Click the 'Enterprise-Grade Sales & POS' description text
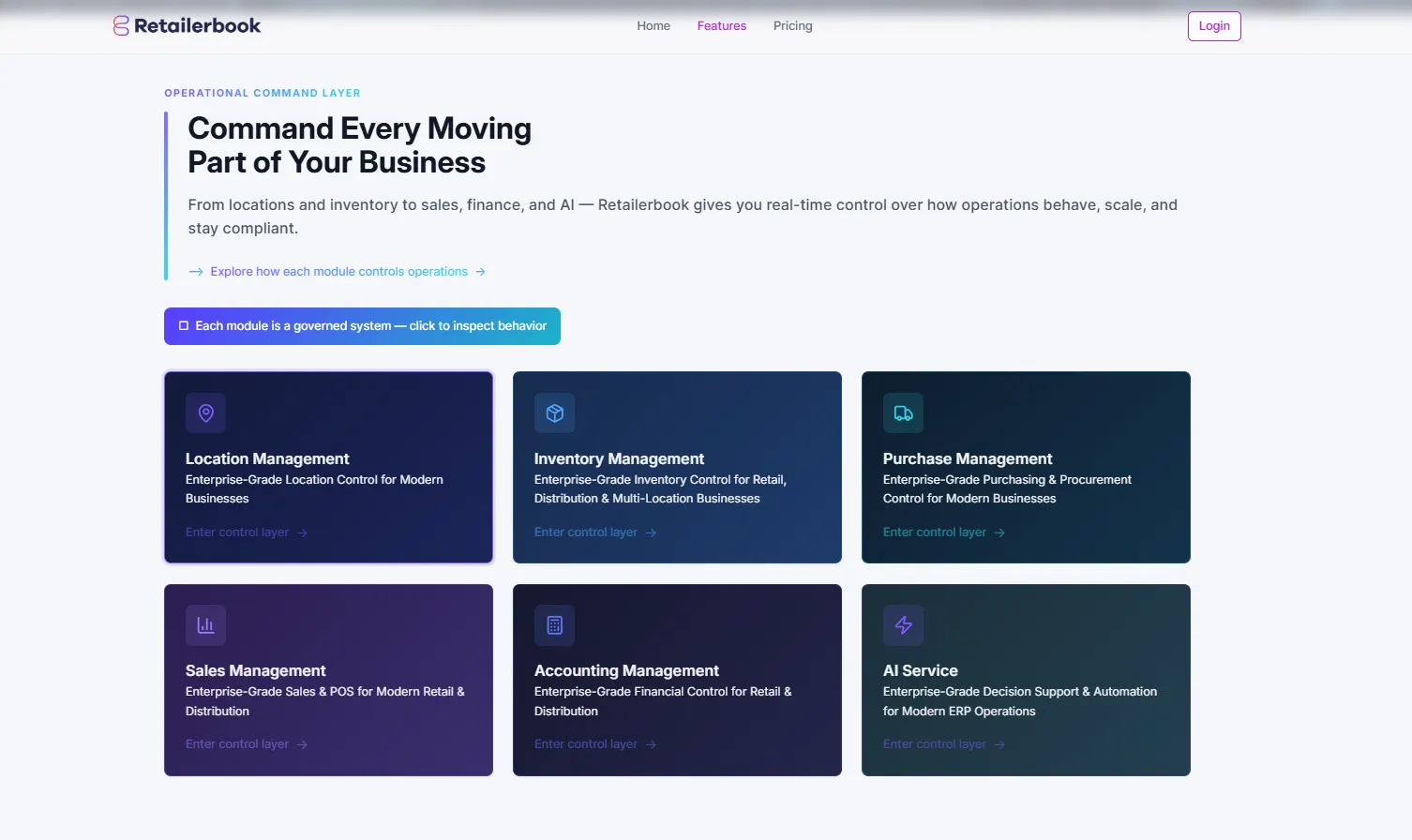The image size is (1412, 840). (x=325, y=701)
